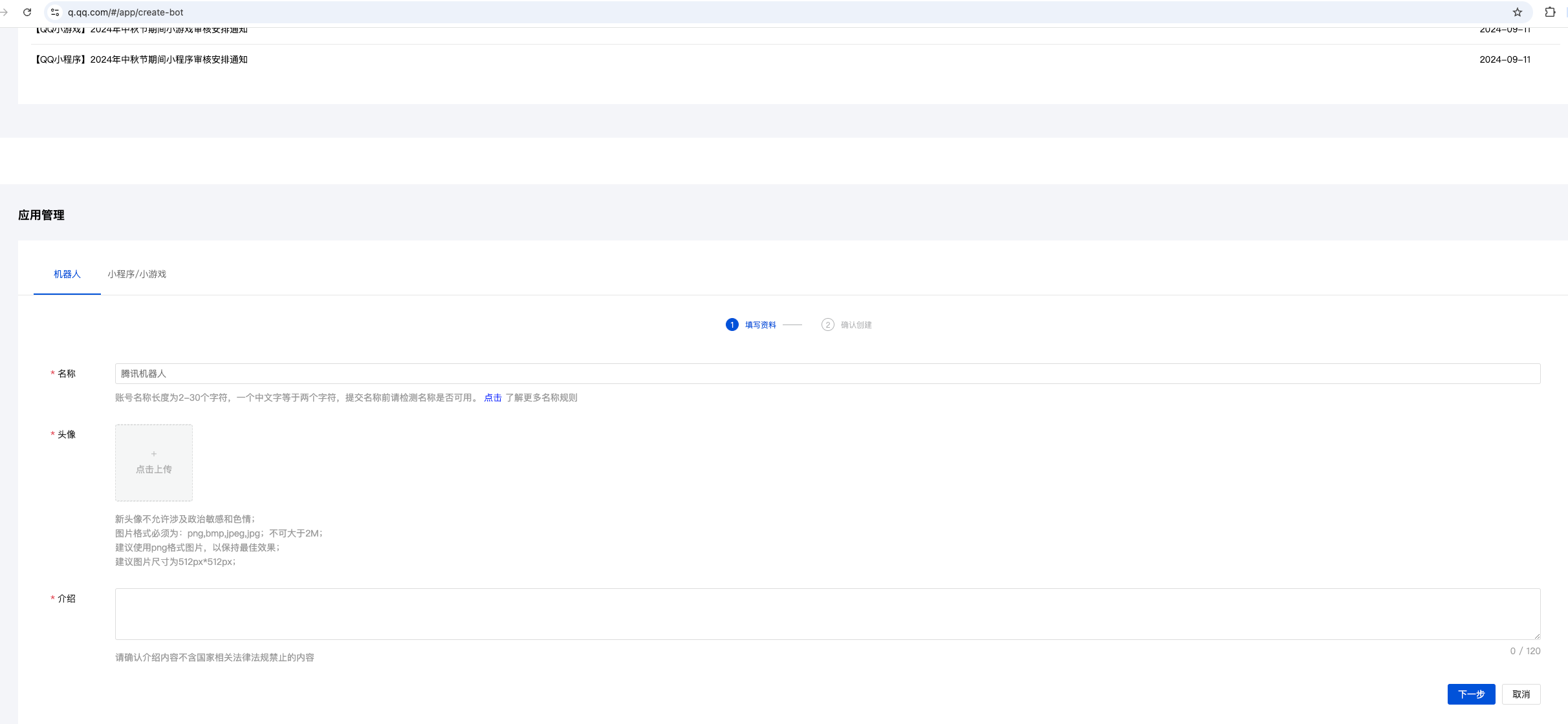
Task: Switch to the 小程序/小游戏 tab
Action: click(136, 274)
